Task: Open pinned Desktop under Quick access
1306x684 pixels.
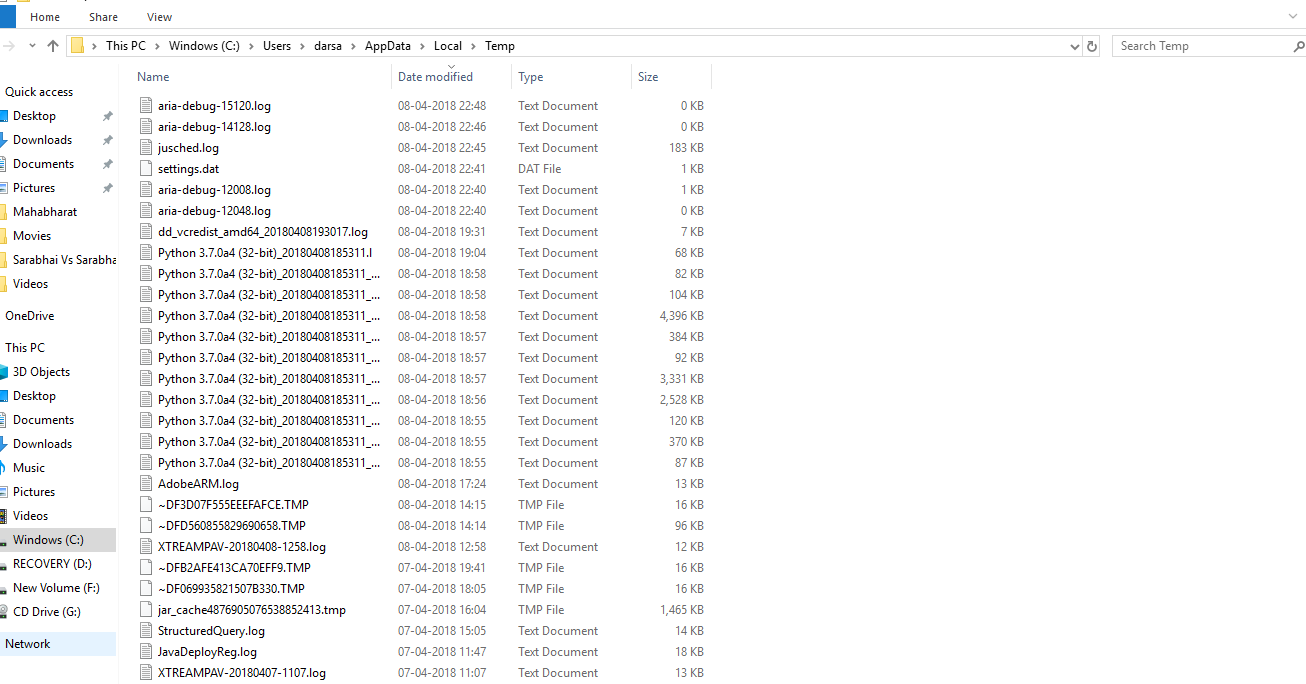Action: coord(34,116)
